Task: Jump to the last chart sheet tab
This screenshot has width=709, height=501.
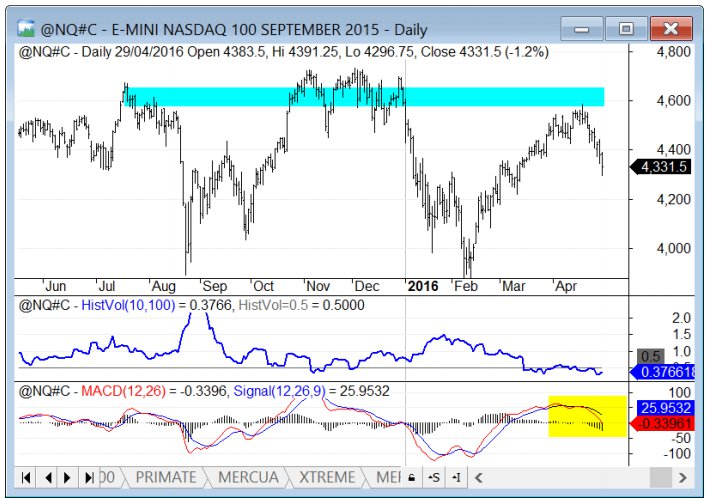Action: click(89, 477)
